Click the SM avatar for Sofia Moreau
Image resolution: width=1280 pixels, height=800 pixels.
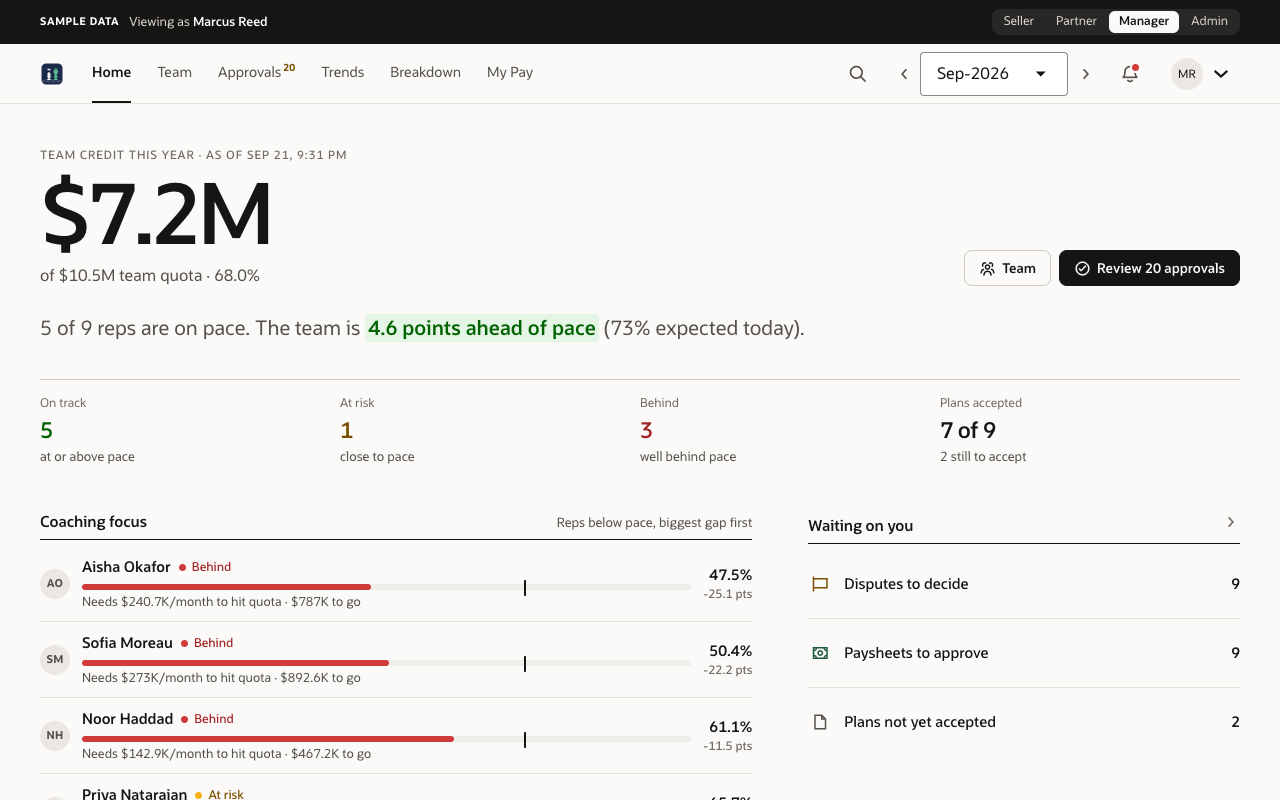(x=55, y=660)
